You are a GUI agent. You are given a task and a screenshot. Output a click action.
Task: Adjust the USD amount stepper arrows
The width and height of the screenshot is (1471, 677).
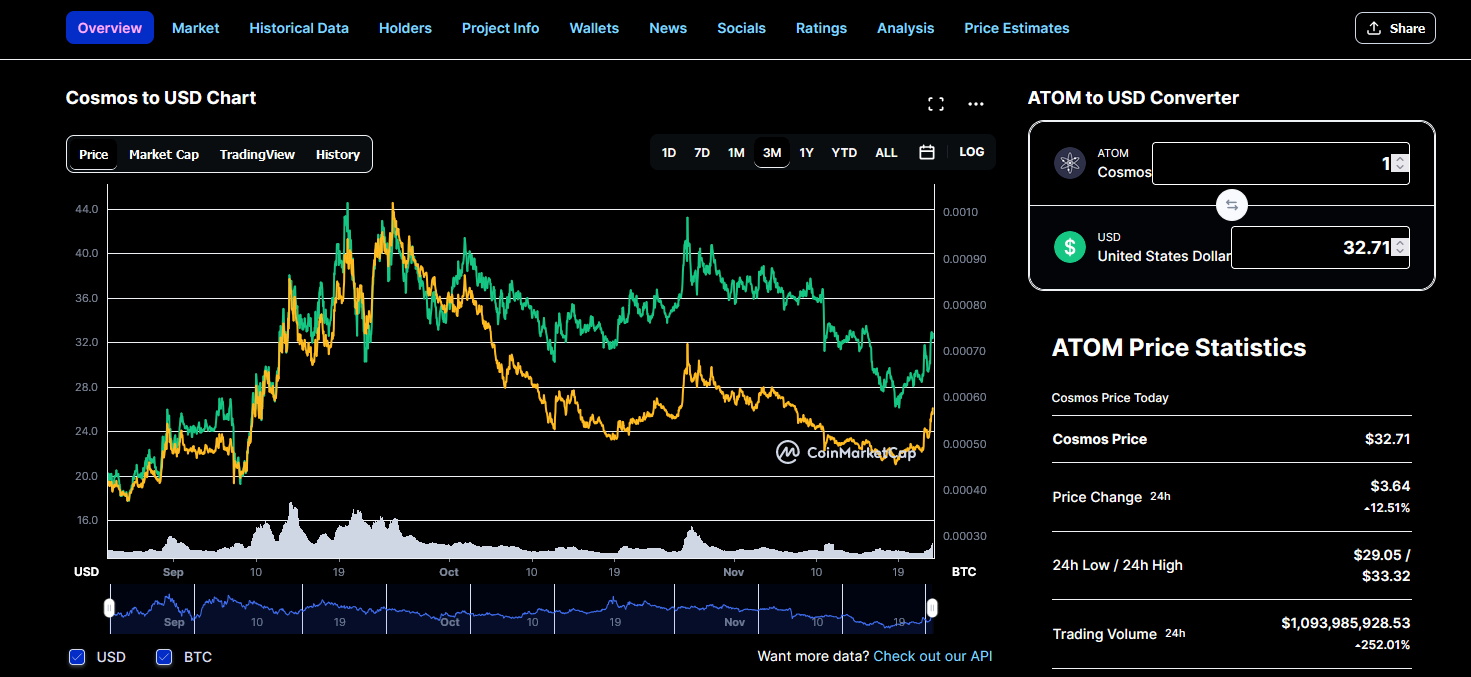(x=1400, y=247)
